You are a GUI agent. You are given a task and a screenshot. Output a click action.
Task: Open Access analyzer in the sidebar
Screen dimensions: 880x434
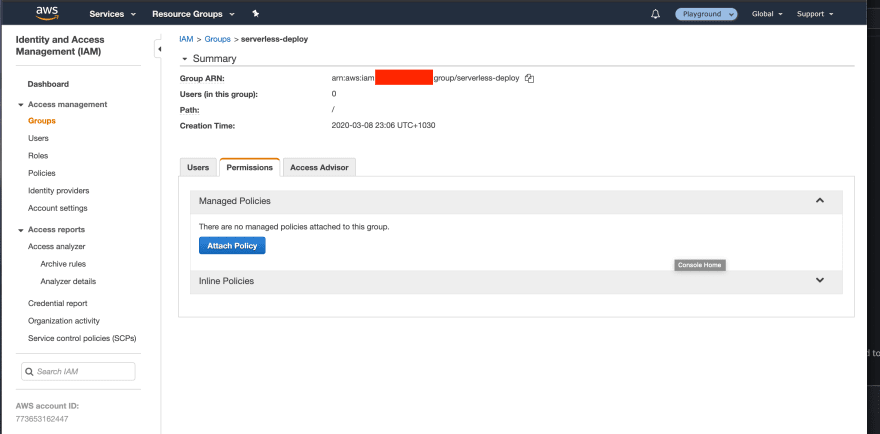point(57,246)
